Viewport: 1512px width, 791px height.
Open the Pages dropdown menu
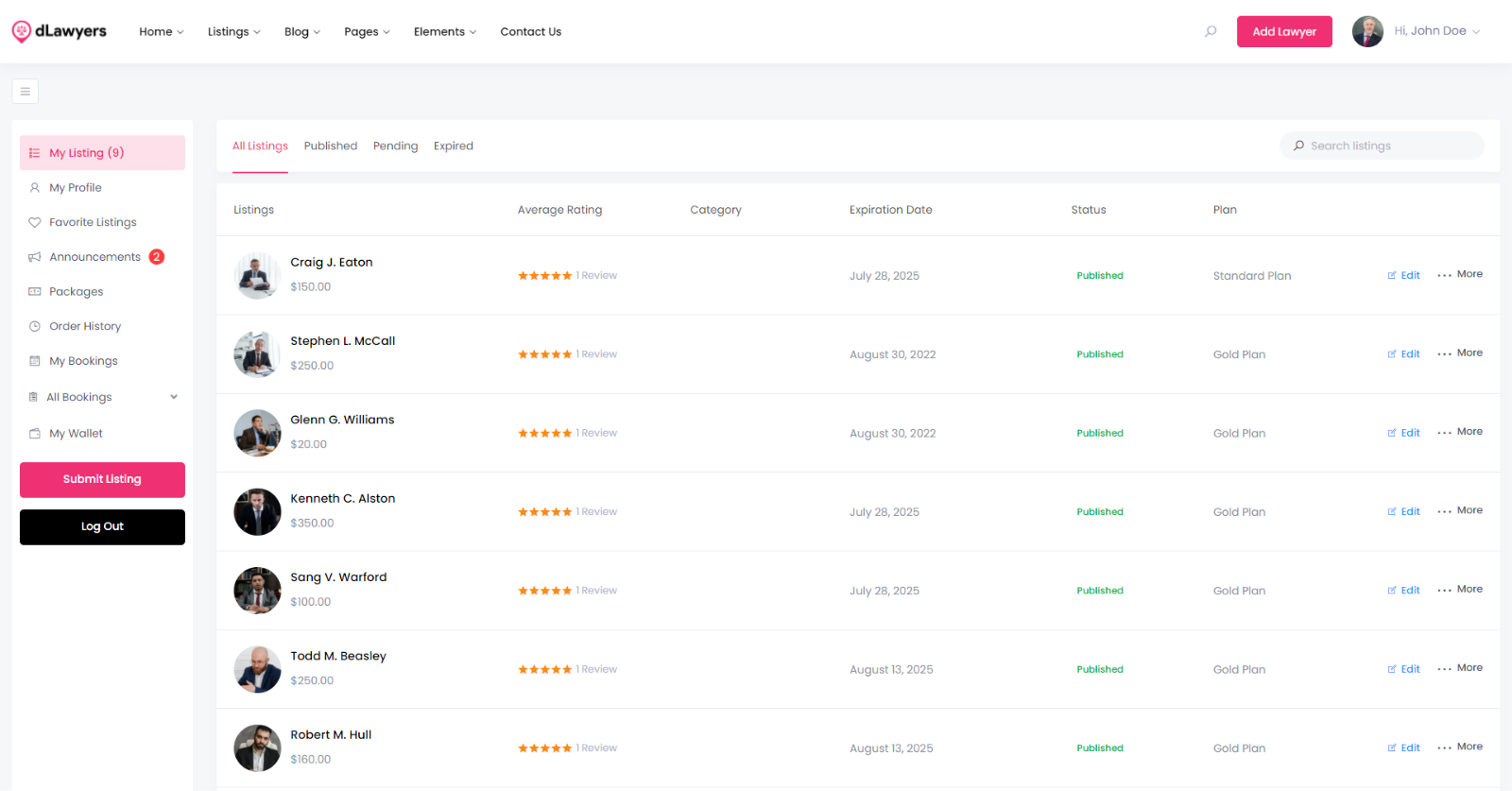367,32
